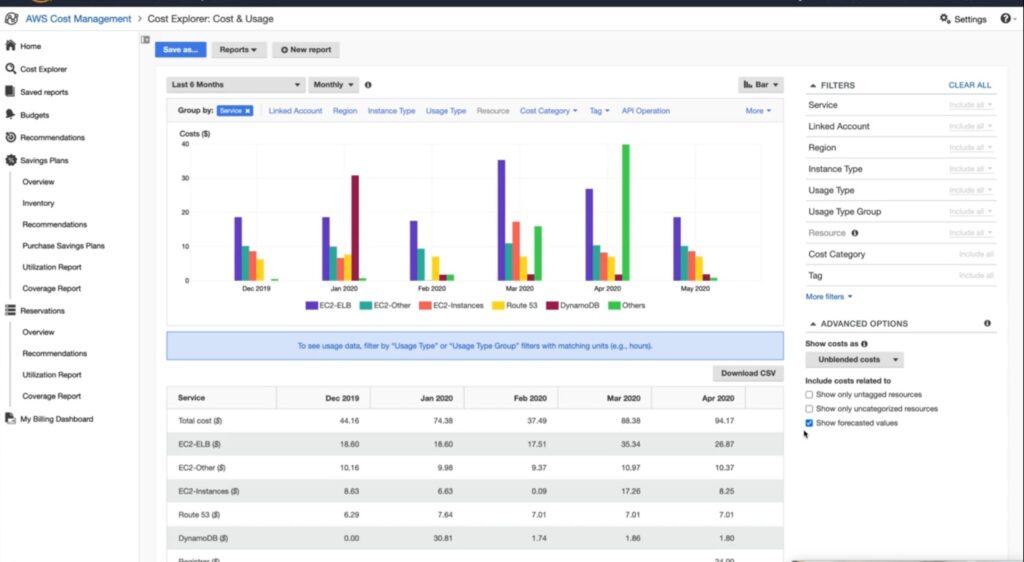
Task: Click Total cost value 94.17
Action: [724, 421]
